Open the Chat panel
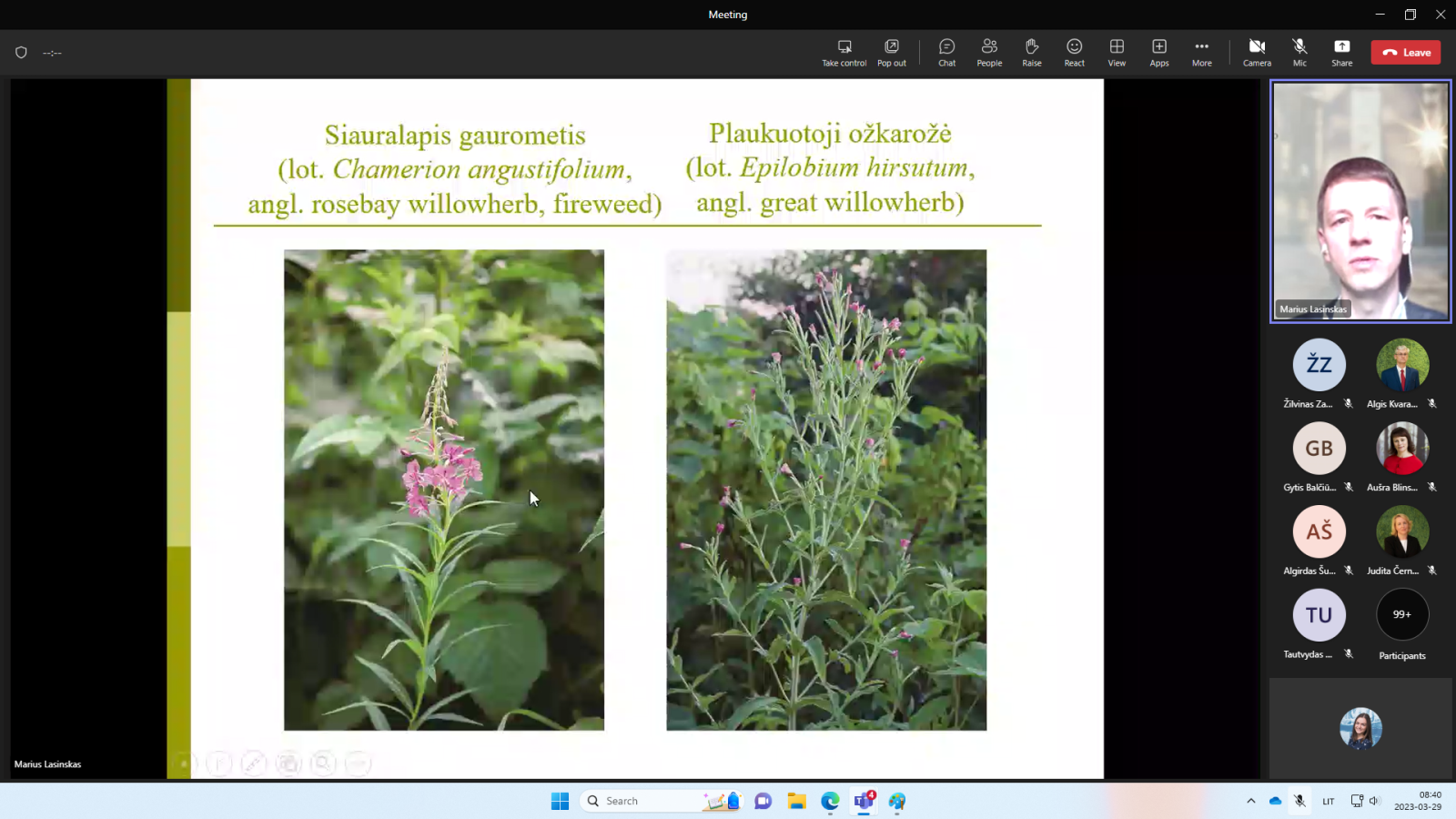Screen dimensions: 1456x819 tap(946, 52)
